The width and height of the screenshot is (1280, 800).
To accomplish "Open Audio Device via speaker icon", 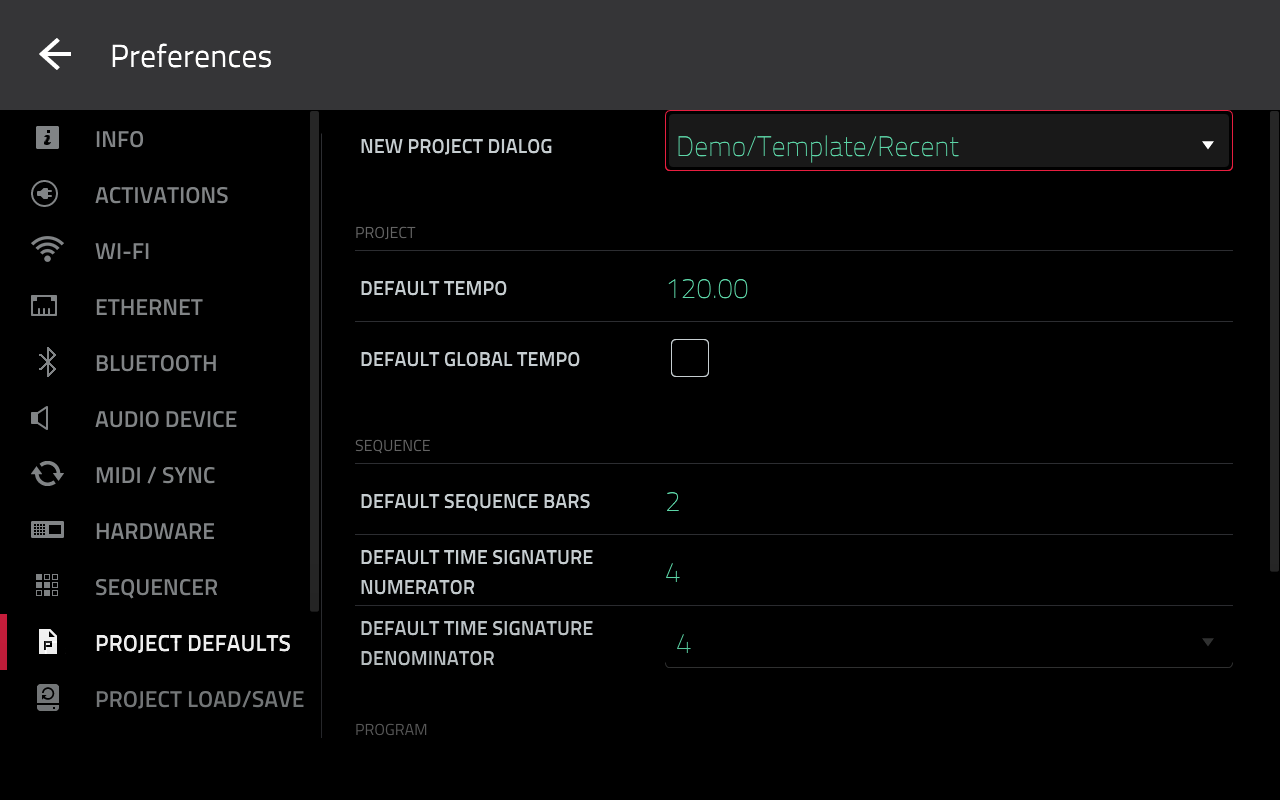I will pyautogui.click(x=41, y=418).
